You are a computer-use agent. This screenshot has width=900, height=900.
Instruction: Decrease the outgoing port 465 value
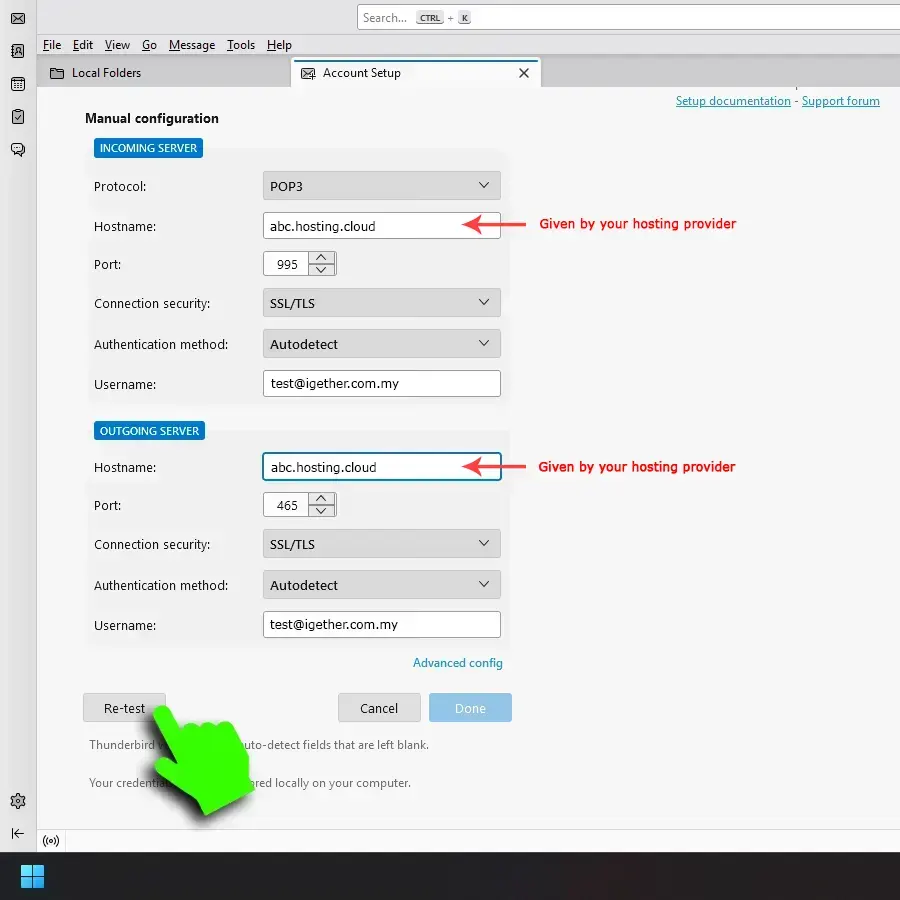[x=321, y=511]
